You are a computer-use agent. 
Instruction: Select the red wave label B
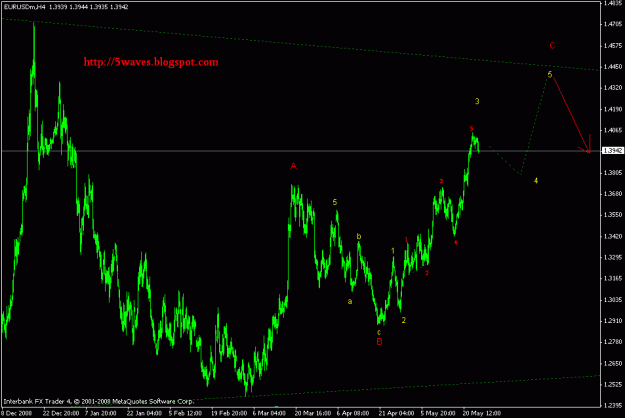pos(379,341)
